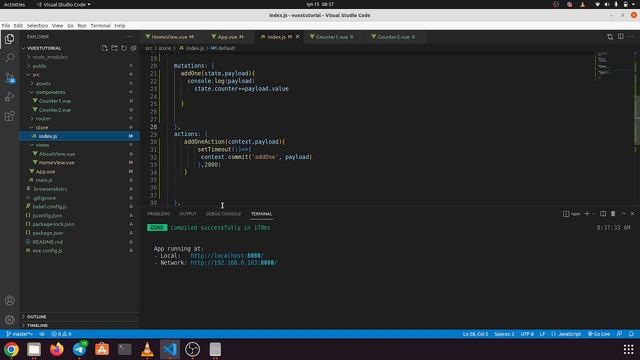The image size is (640, 360).
Task: Close the index.js editor tab
Action: [298, 37]
